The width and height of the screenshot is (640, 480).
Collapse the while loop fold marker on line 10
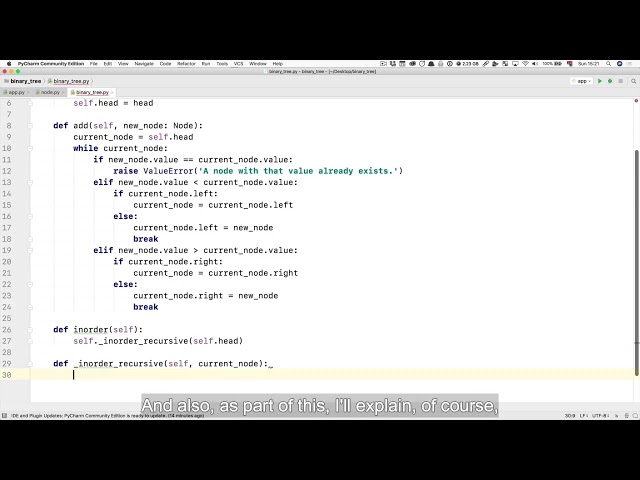pyautogui.click(x=30, y=149)
